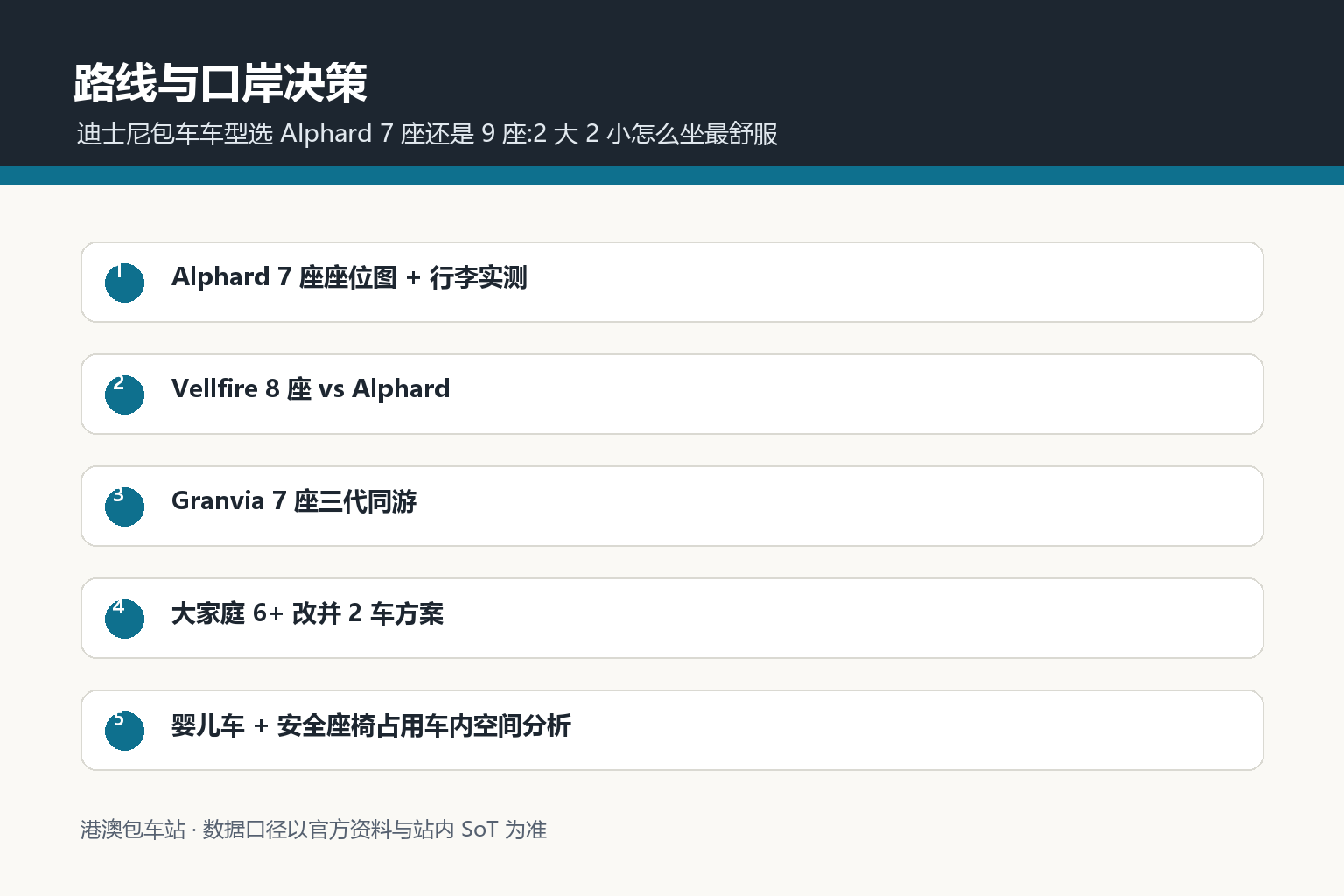This screenshot has height=896, width=1344.
Task: Click the number 1 circle badge
Action: pyautogui.click(x=124, y=283)
